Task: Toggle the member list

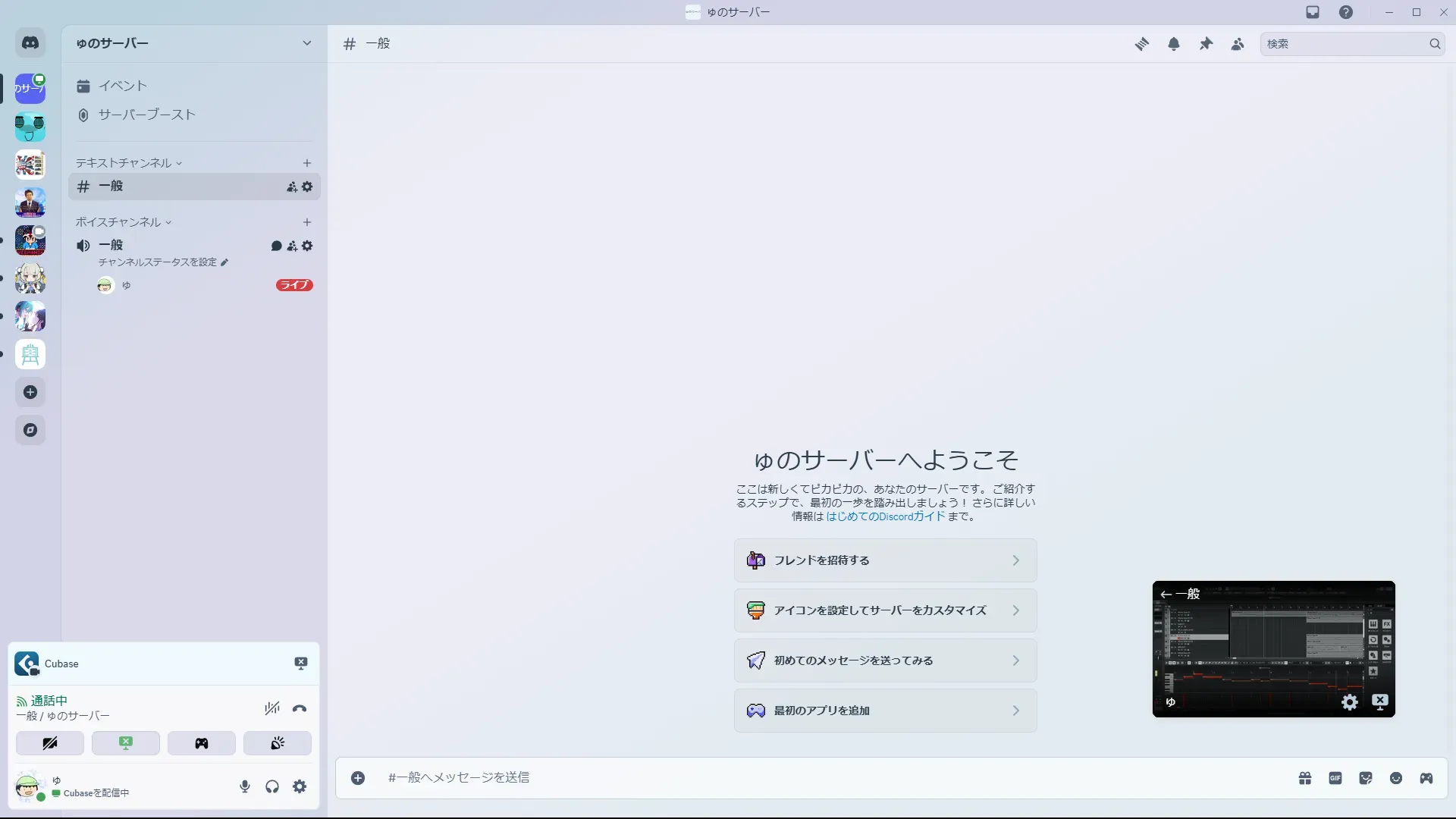Action: 1238,44
